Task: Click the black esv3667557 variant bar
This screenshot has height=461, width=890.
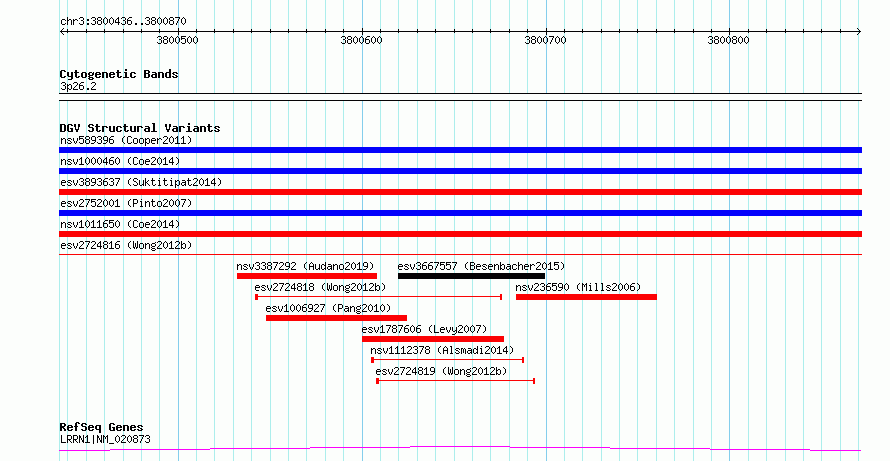Action: point(472,276)
